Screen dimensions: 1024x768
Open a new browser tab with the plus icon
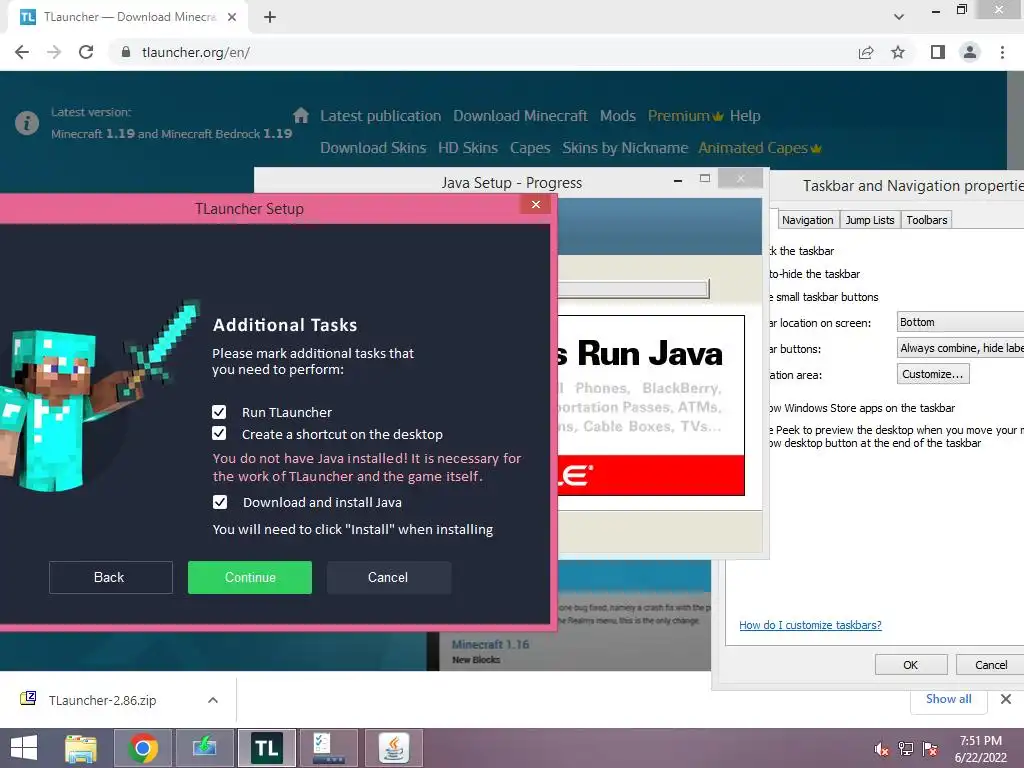click(x=270, y=17)
